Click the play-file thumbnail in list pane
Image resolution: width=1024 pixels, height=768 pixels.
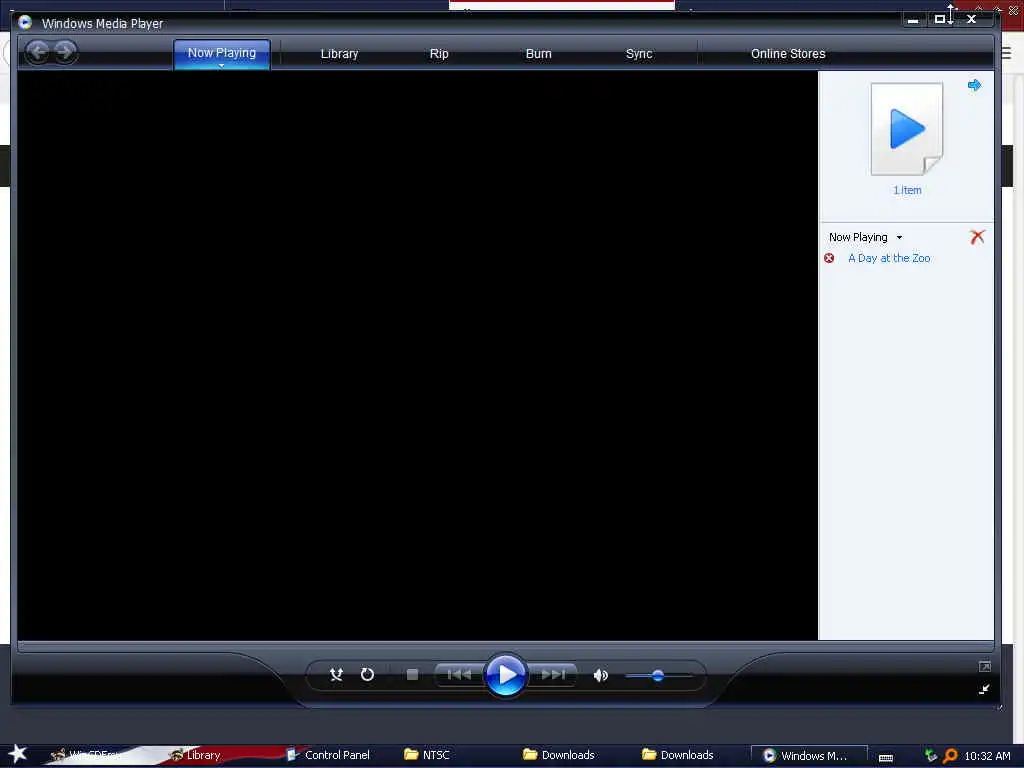click(x=906, y=129)
